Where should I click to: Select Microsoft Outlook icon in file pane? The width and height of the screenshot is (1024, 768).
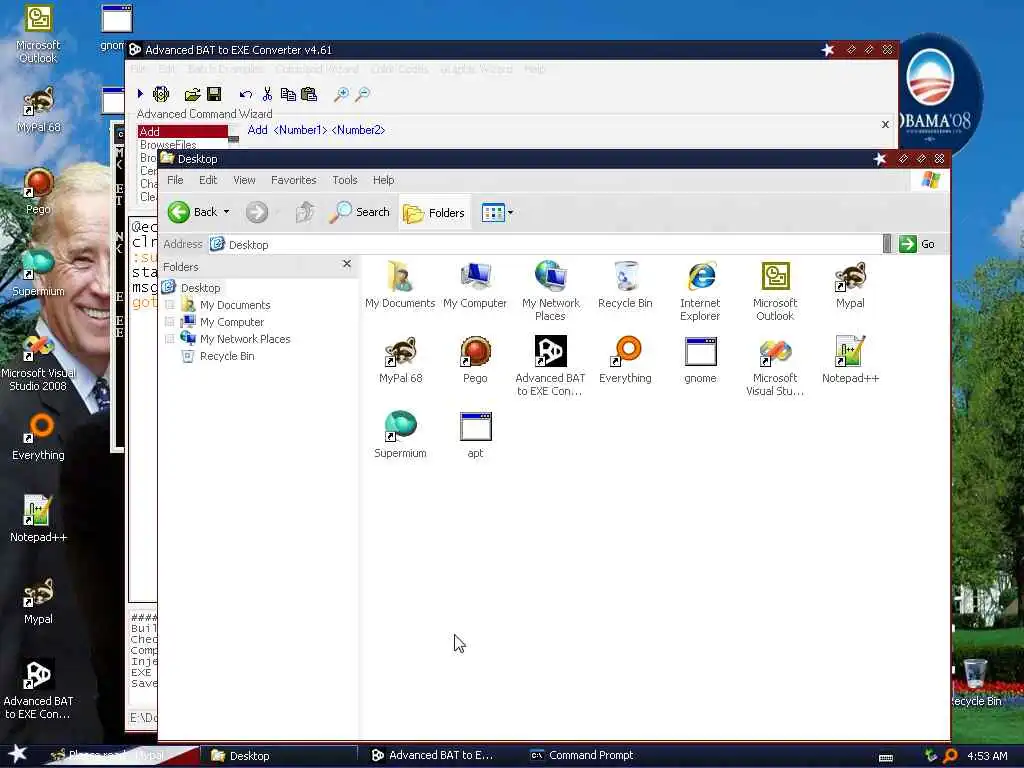[x=775, y=291]
